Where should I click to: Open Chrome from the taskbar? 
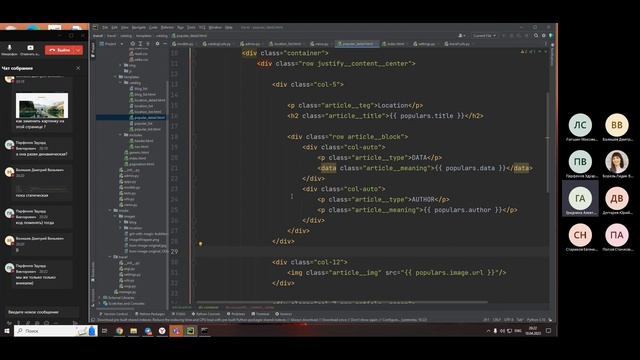tap(120, 331)
